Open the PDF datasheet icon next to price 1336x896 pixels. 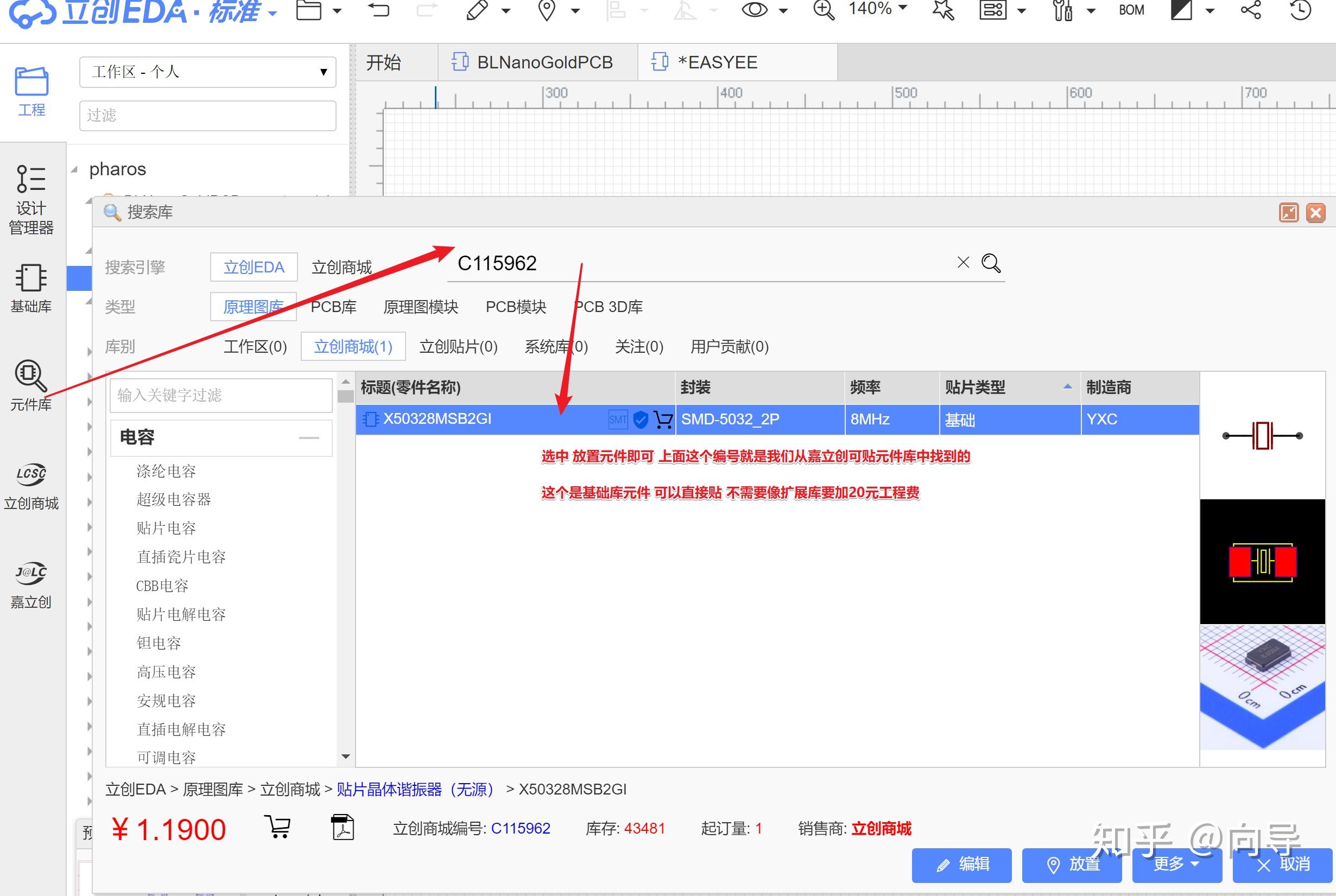343,827
